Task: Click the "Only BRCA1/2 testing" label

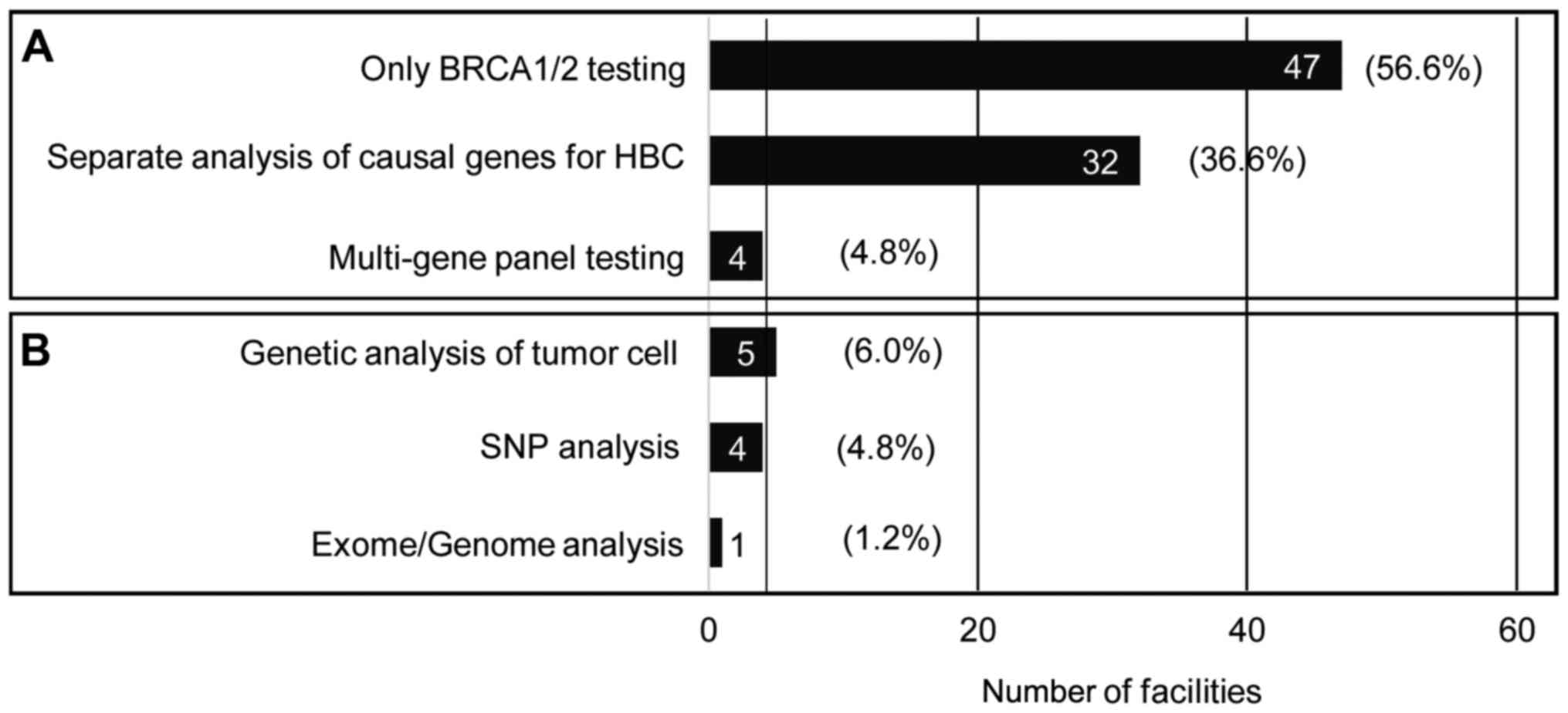Action: tap(523, 69)
